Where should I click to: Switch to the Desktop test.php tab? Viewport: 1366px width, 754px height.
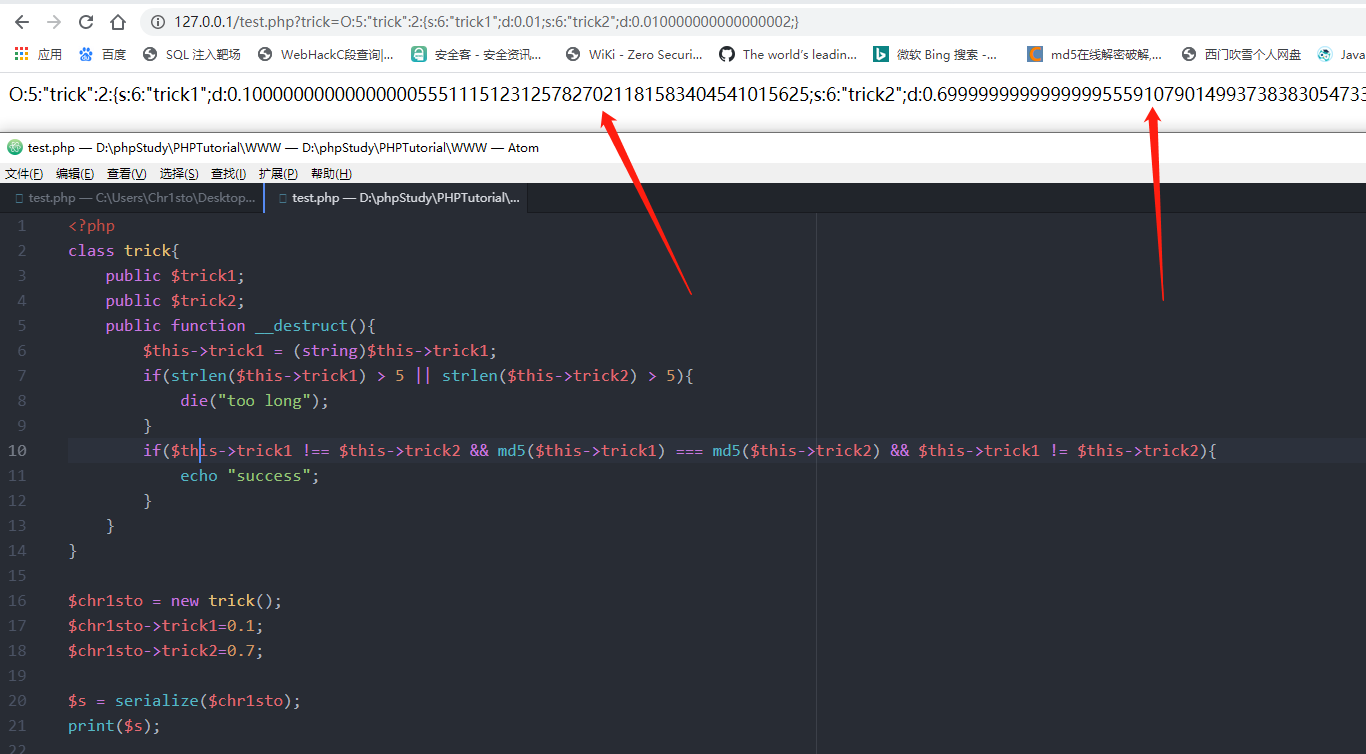tap(133, 198)
